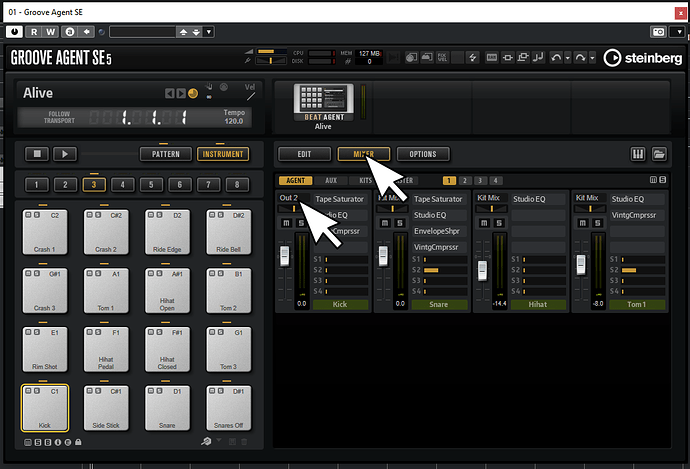The height and width of the screenshot is (469, 690).
Task: Open the header context menu dropdown at far right
Action: click(679, 32)
